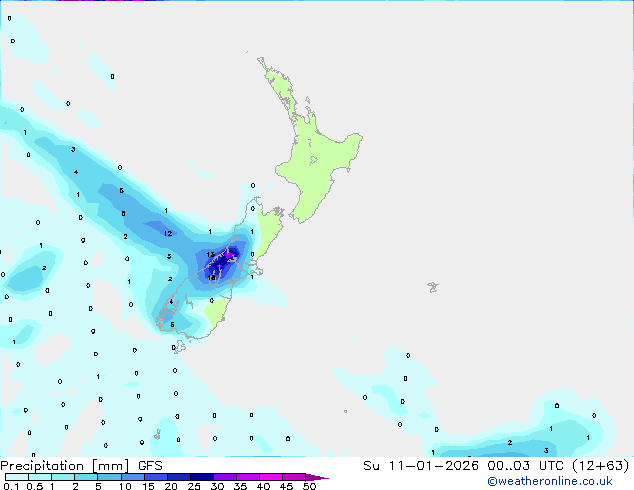Select the 2–5 mm legend color box

click(x=86, y=477)
